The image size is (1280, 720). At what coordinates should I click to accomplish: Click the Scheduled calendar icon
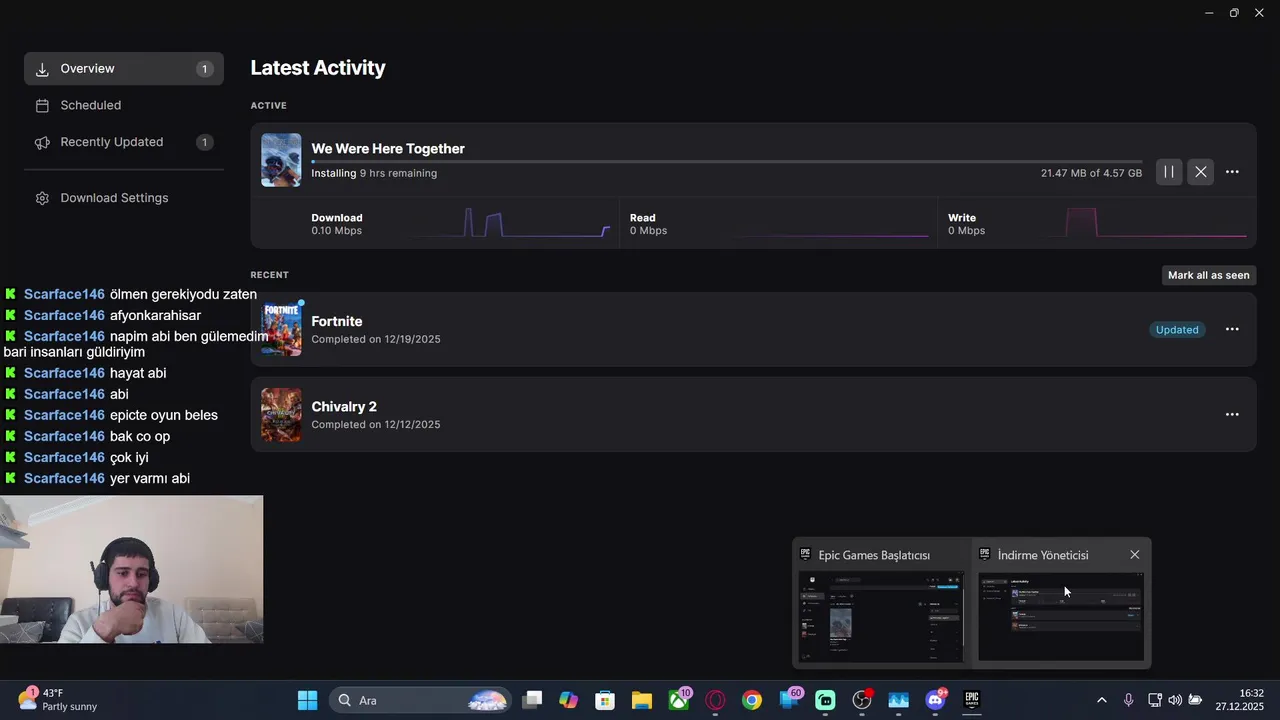click(x=42, y=105)
